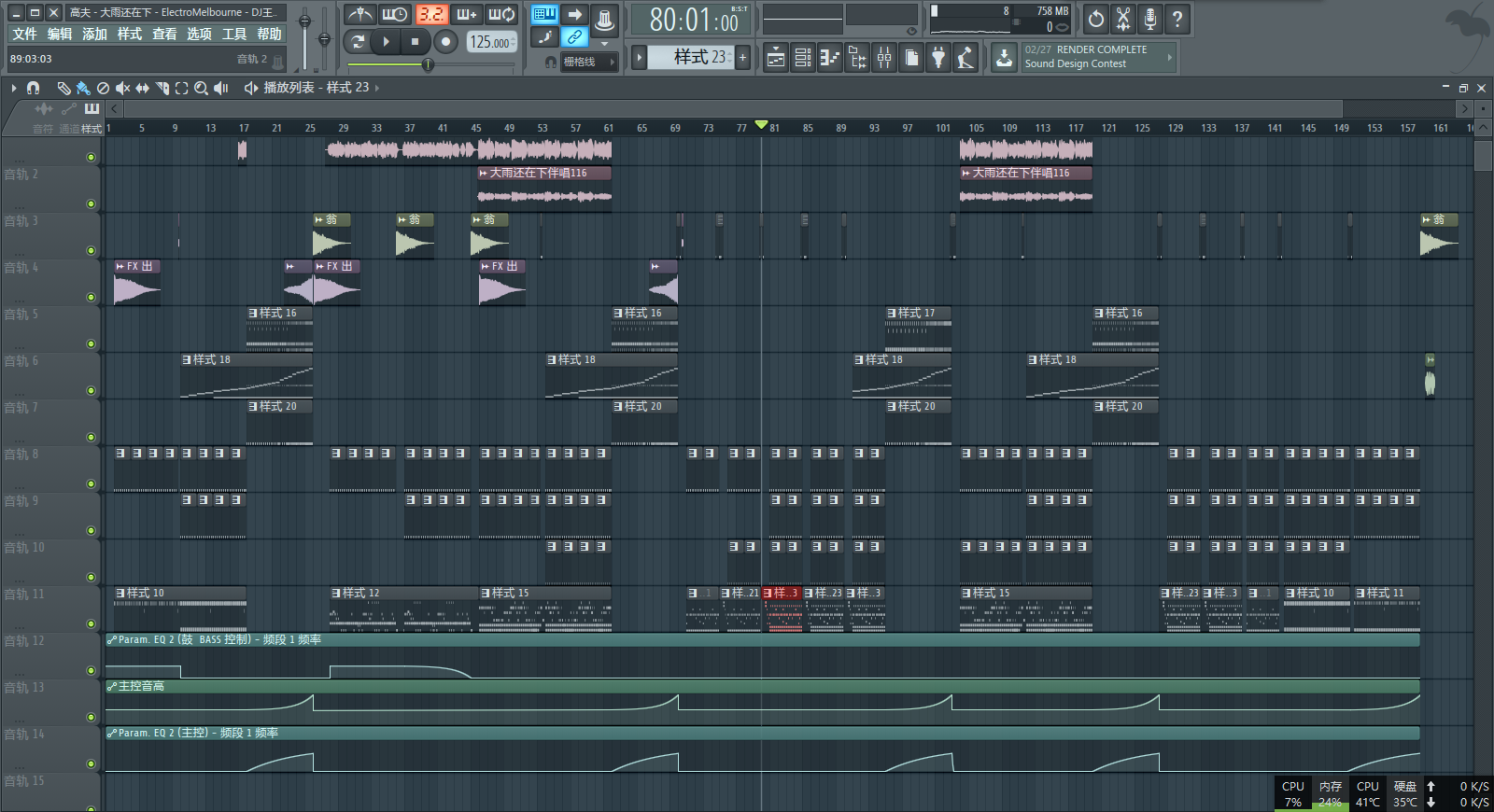Toggle the metronome button
Screen dimensions: 1494x812
(359, 15)
